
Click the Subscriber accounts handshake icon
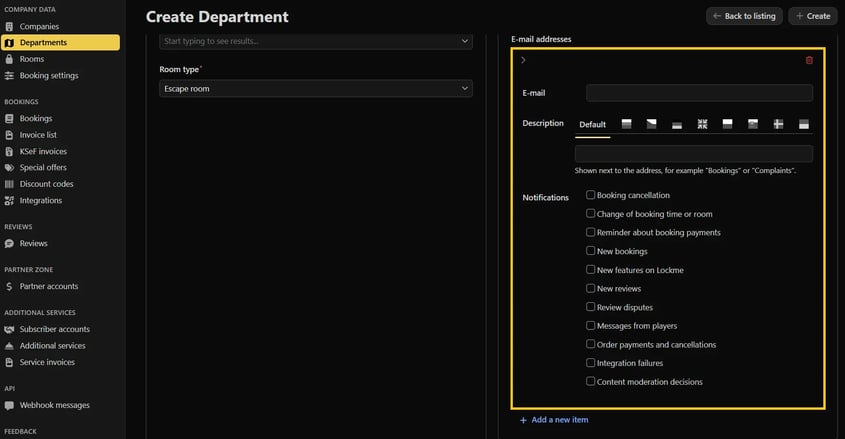coord(9,329)
